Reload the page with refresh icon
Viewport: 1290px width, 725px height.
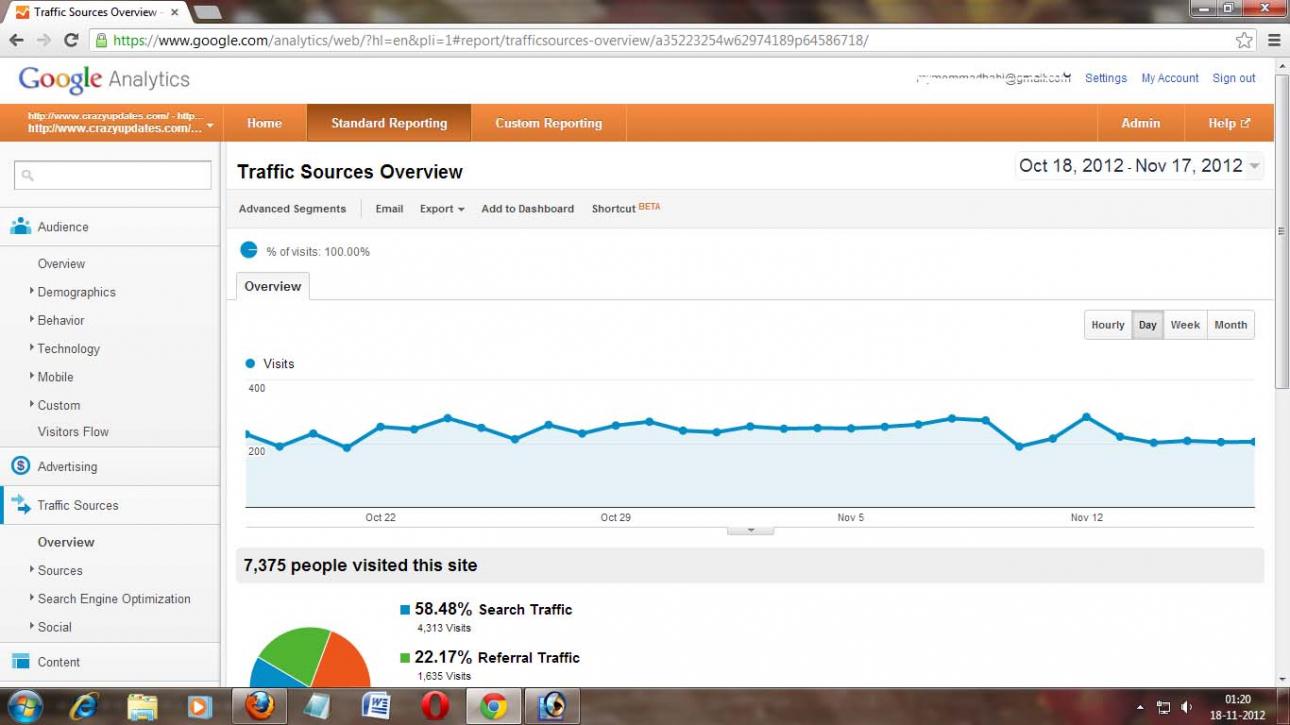pos(71,40)
